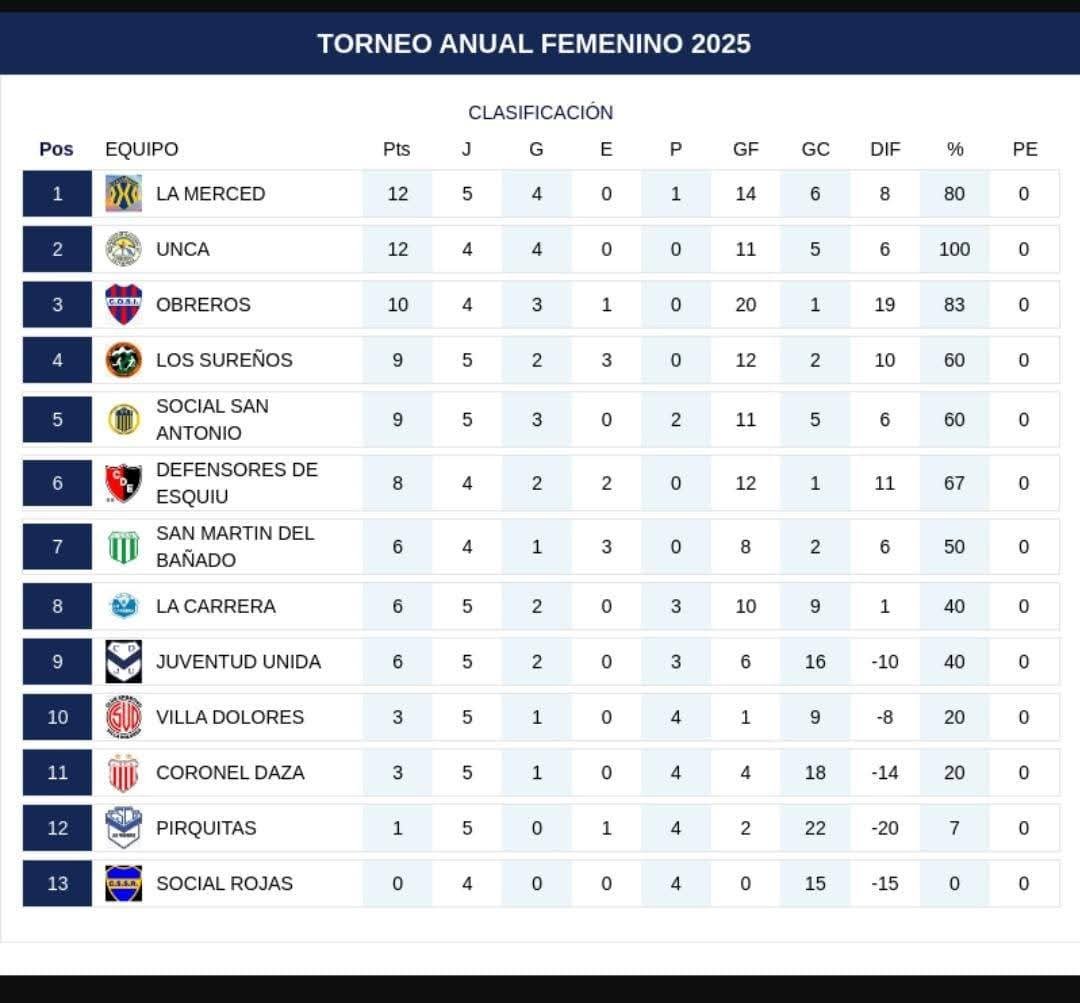Open the JUVENTUD UNIDA team name
1080x1003 pixels.
point(238,661)
